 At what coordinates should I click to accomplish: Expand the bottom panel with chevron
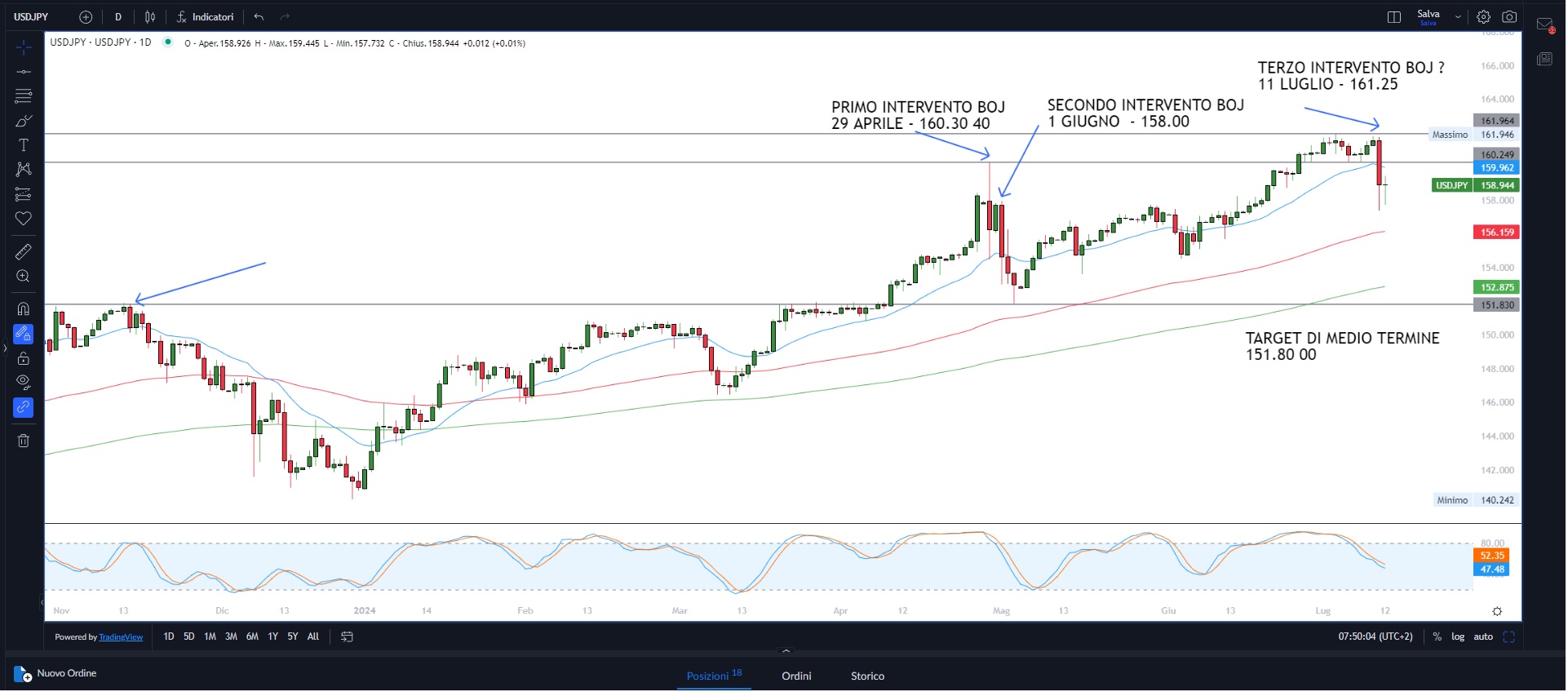[786, 651]
